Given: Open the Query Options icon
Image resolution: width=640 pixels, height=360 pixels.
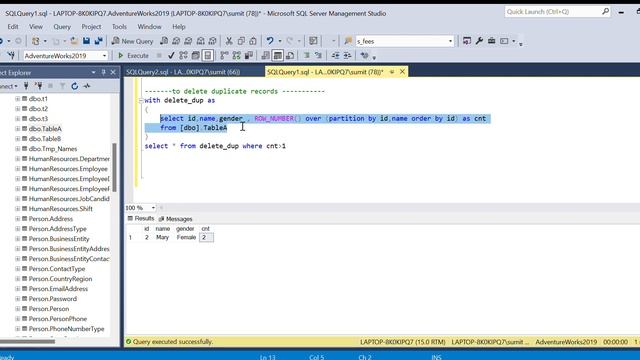Looking at the screenshot, I should coord(196,56).
